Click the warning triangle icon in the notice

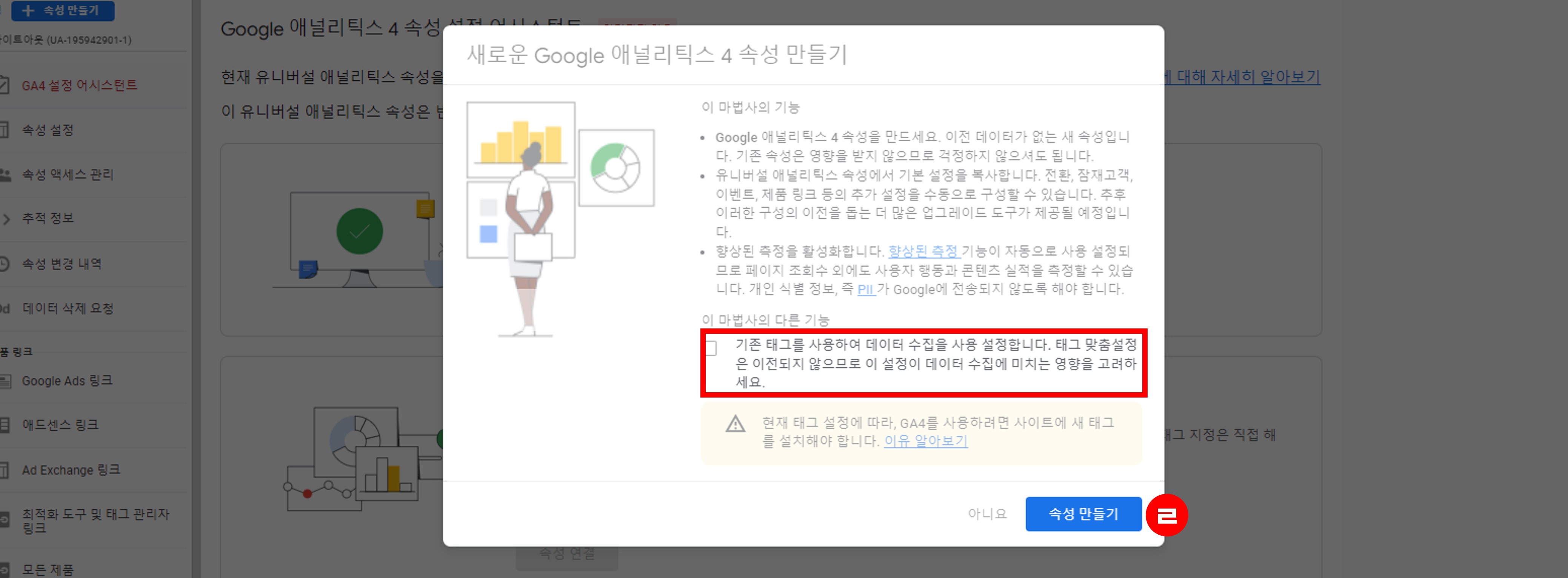[x=735, y=423]
